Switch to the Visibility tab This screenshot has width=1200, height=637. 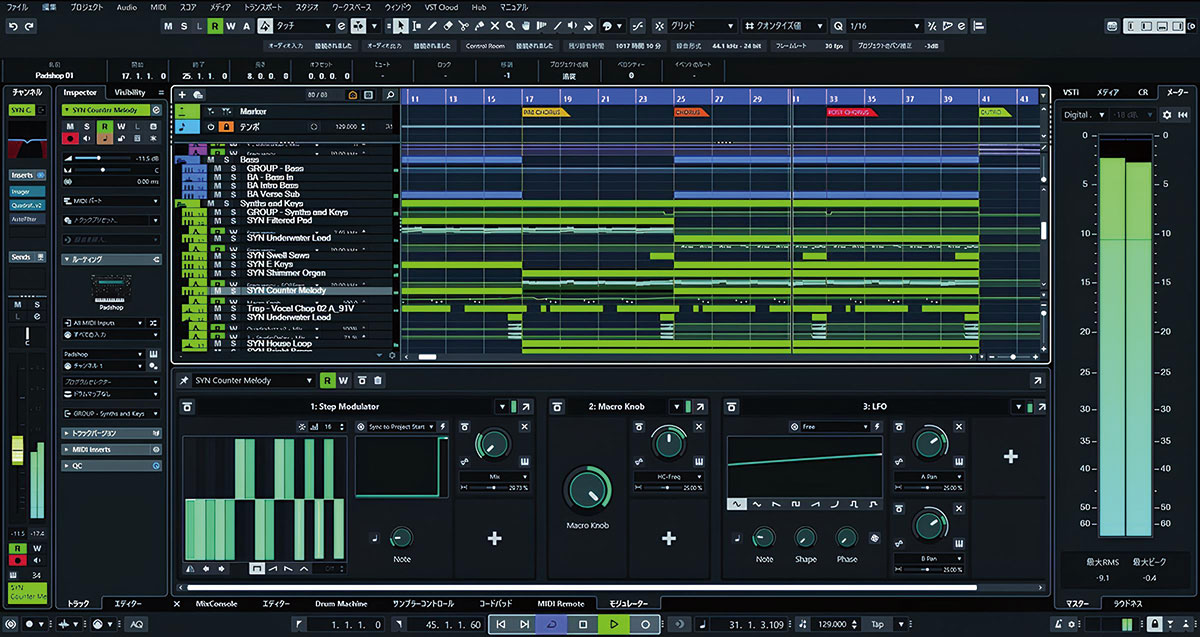tap(130, 92)
